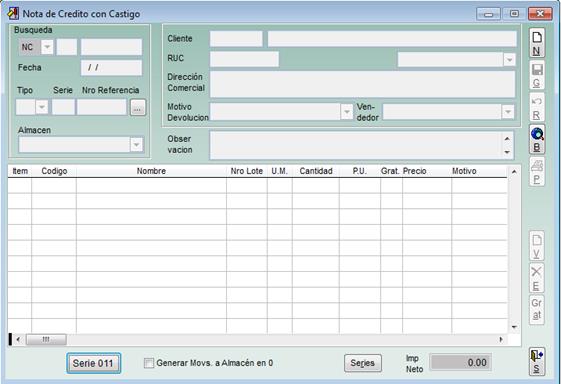
Task: Expand the Motivo Devolucion dropdown
Action: pyautogui.click(x=346, y=112)
